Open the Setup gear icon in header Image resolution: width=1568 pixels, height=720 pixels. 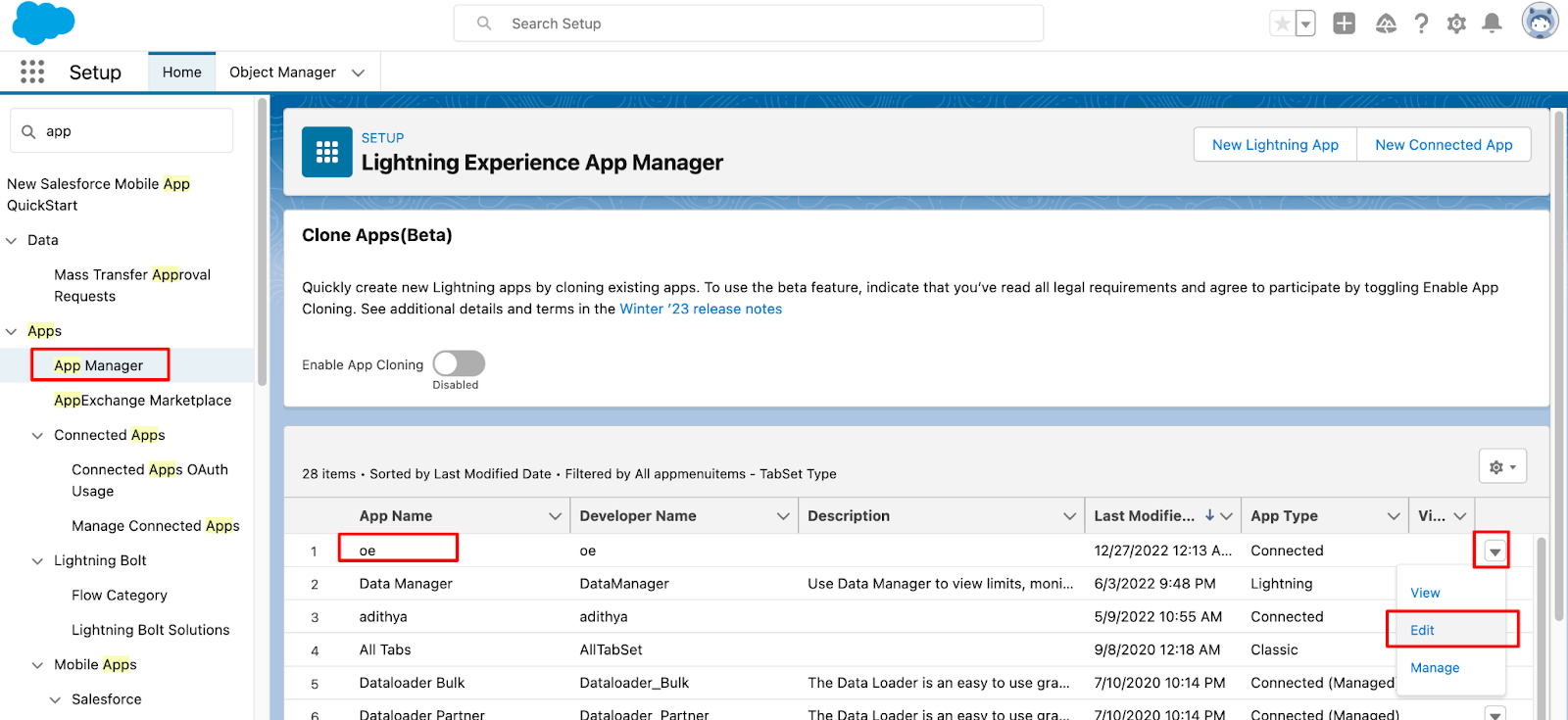[1456, 24]
